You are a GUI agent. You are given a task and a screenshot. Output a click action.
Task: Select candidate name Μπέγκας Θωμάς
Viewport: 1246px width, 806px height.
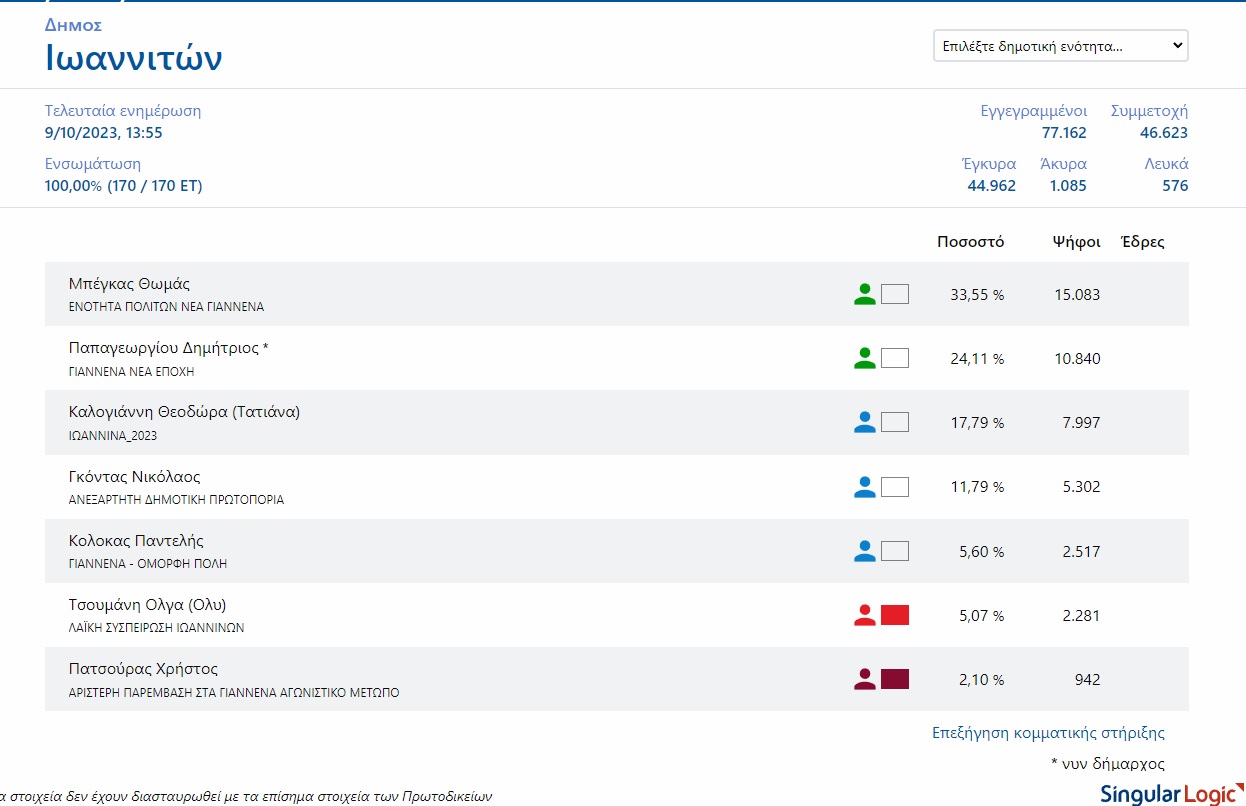coord(129,284)
